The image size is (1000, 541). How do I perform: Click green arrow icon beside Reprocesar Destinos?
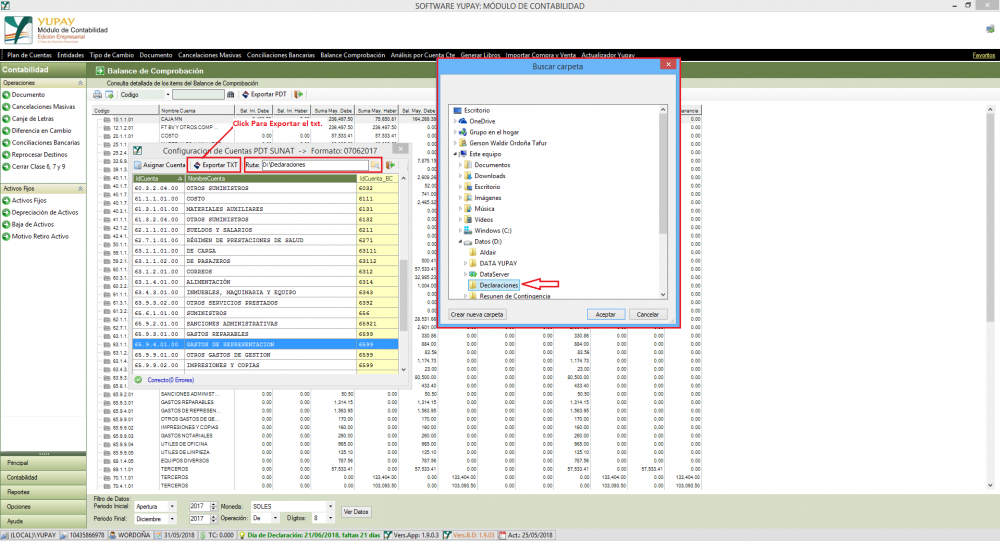pyautogui.click(x=6, y=154)
